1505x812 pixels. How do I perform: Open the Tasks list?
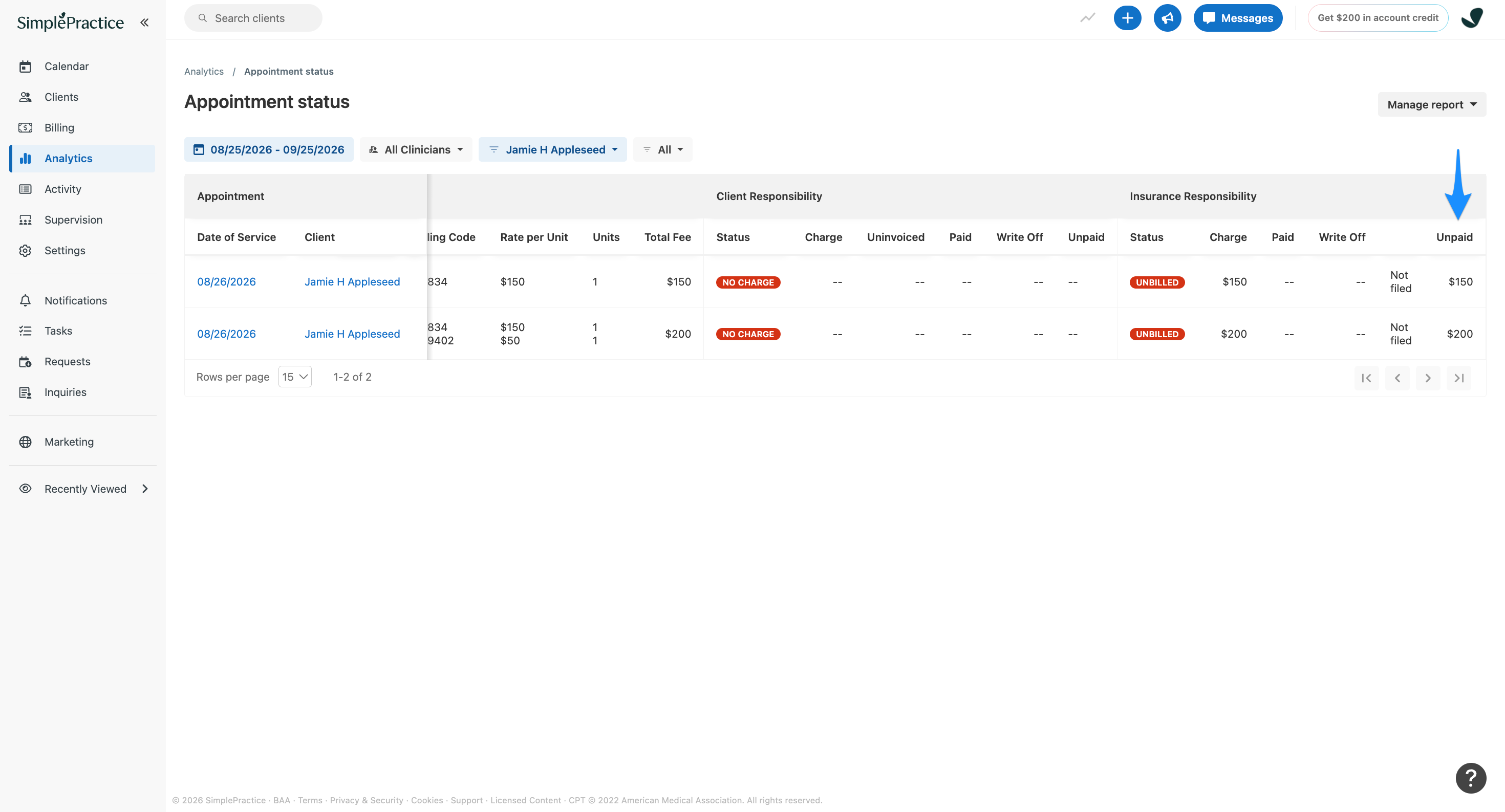tap(82, 331)
